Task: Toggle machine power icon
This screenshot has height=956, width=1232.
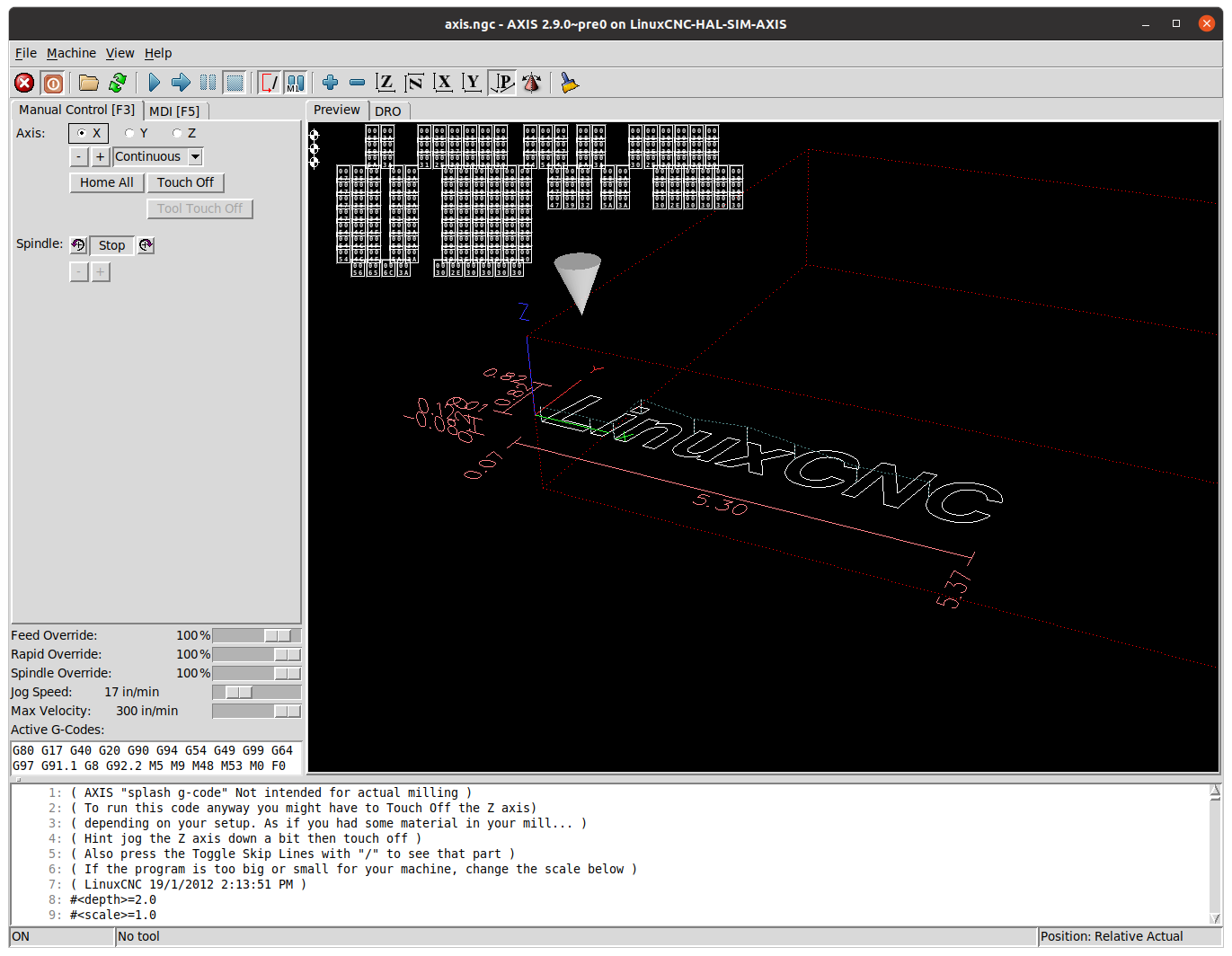Action: click(53, 83)
